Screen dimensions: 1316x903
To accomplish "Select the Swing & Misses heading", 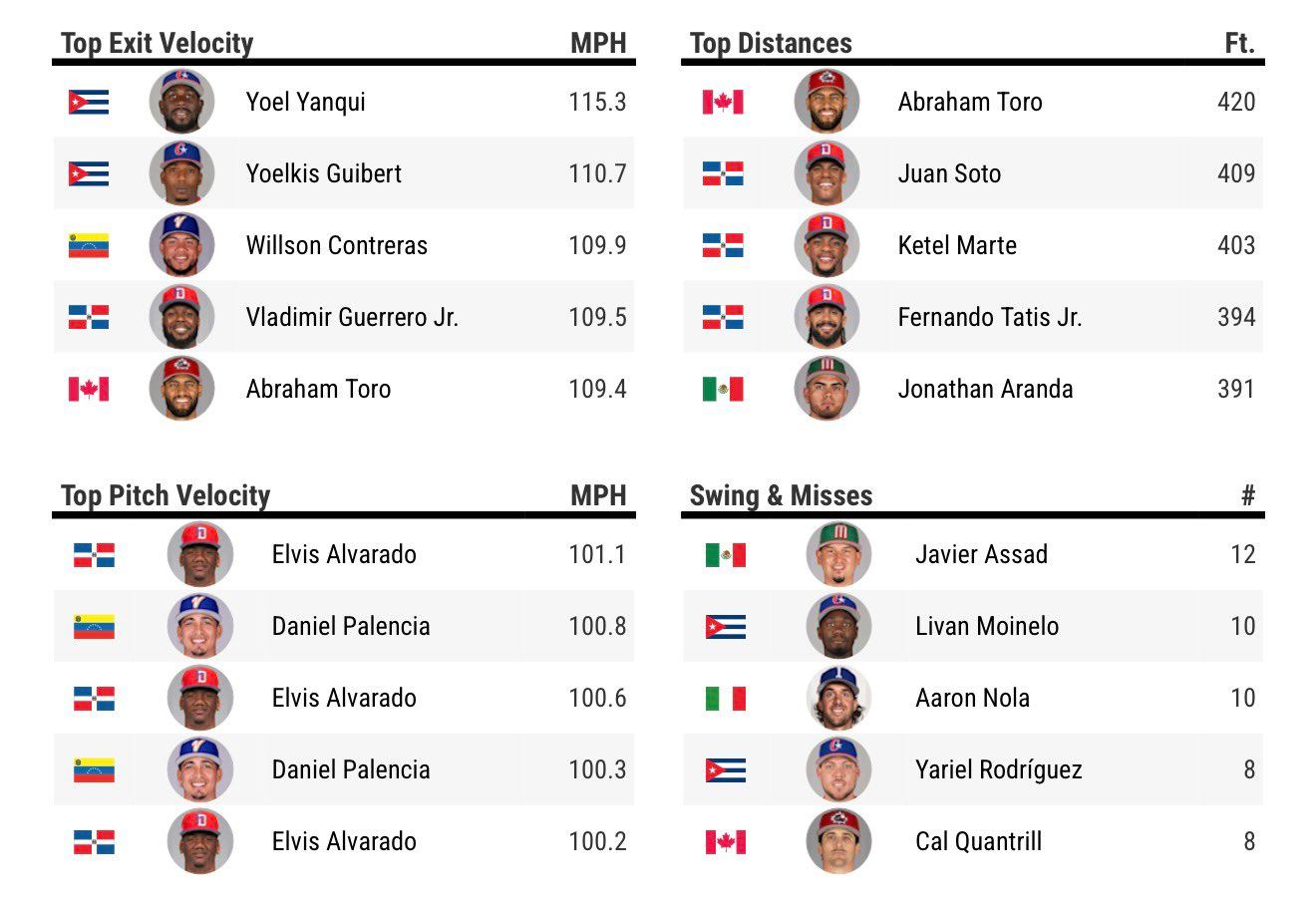I will click(x=781, y=495).
